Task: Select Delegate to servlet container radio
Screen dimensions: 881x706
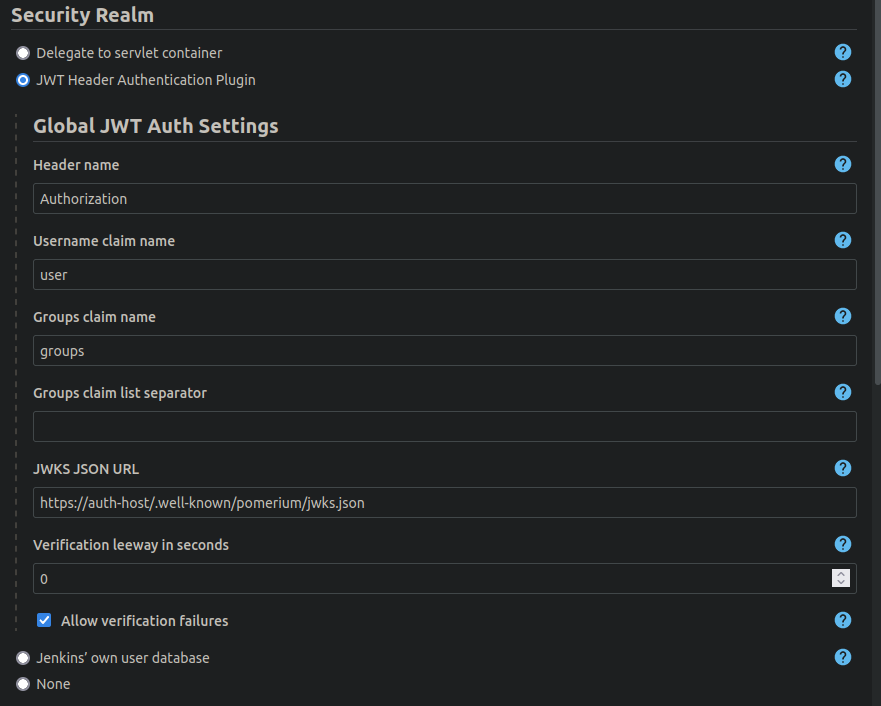Action: tap(23, 53)
